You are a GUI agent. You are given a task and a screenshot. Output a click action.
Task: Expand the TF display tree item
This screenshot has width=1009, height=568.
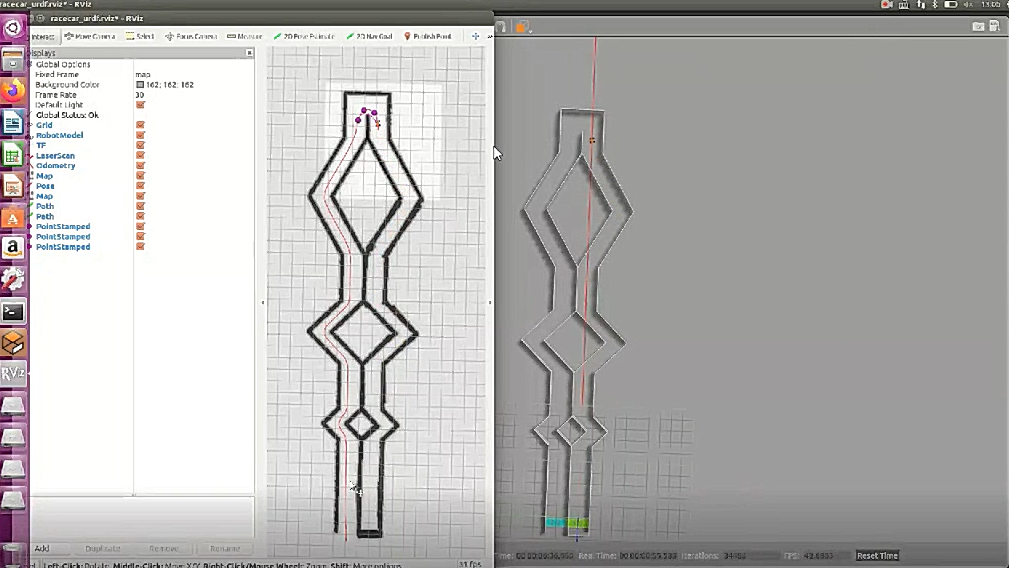pyautogui.click(x=32, y=146)
